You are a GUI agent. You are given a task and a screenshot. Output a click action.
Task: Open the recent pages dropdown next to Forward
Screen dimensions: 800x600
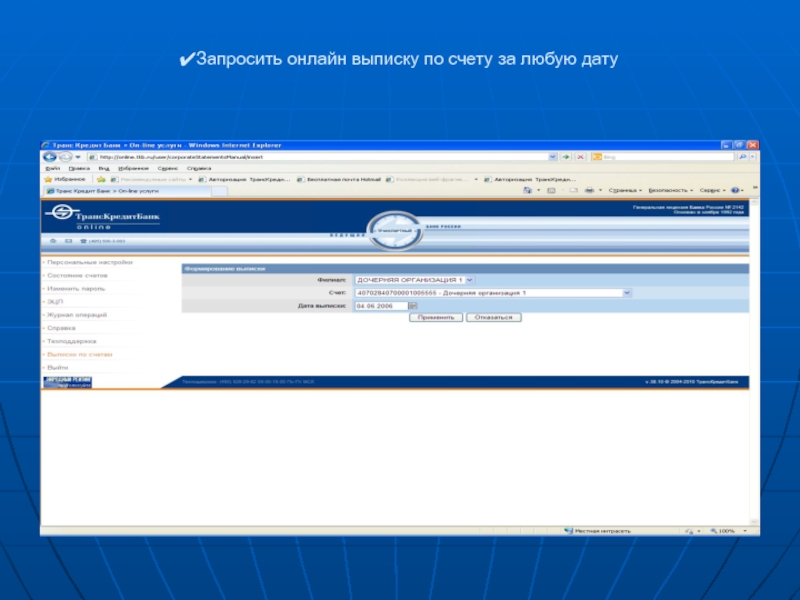coord(78,157)
